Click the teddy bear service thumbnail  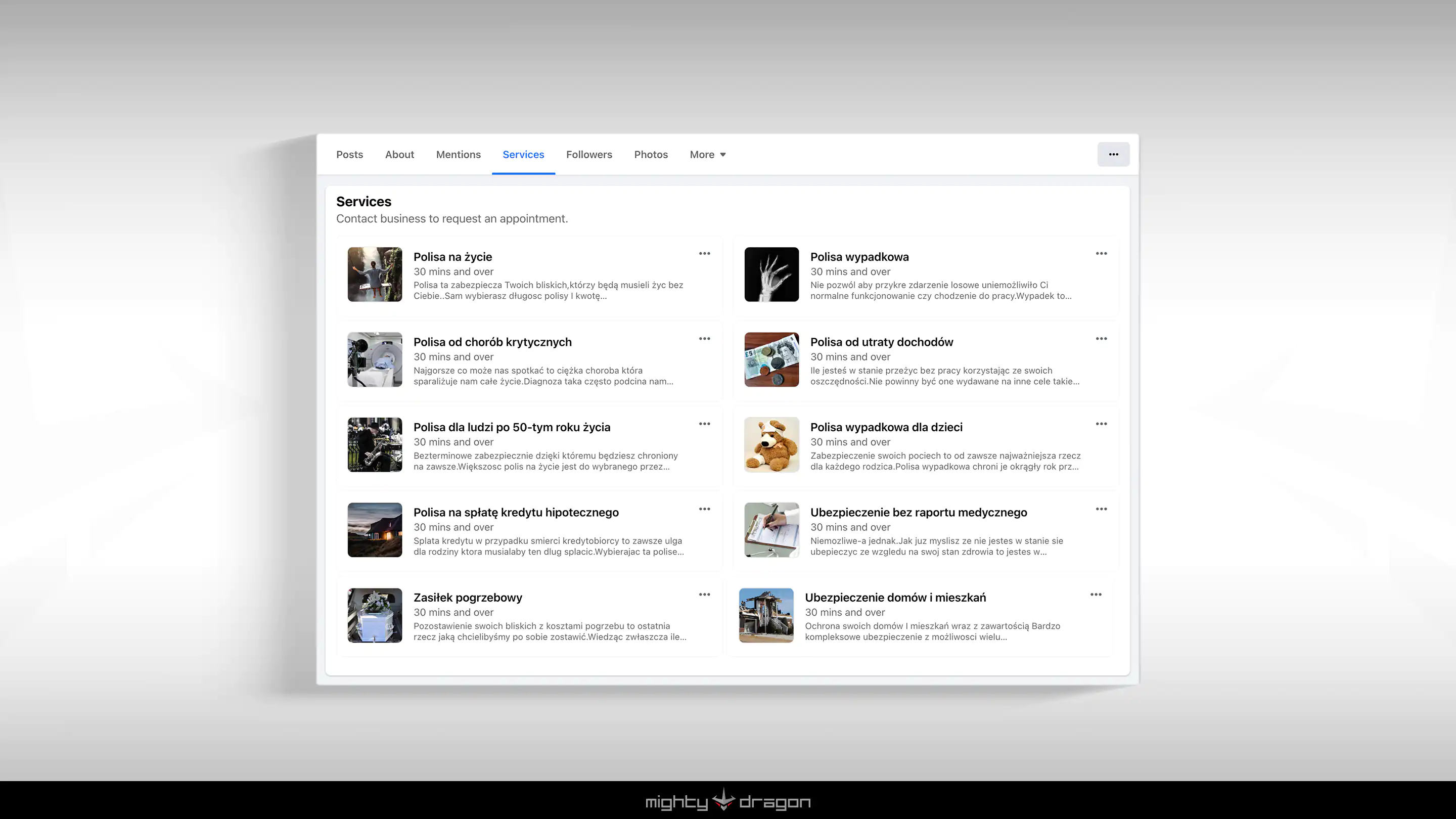coord(771,445)
